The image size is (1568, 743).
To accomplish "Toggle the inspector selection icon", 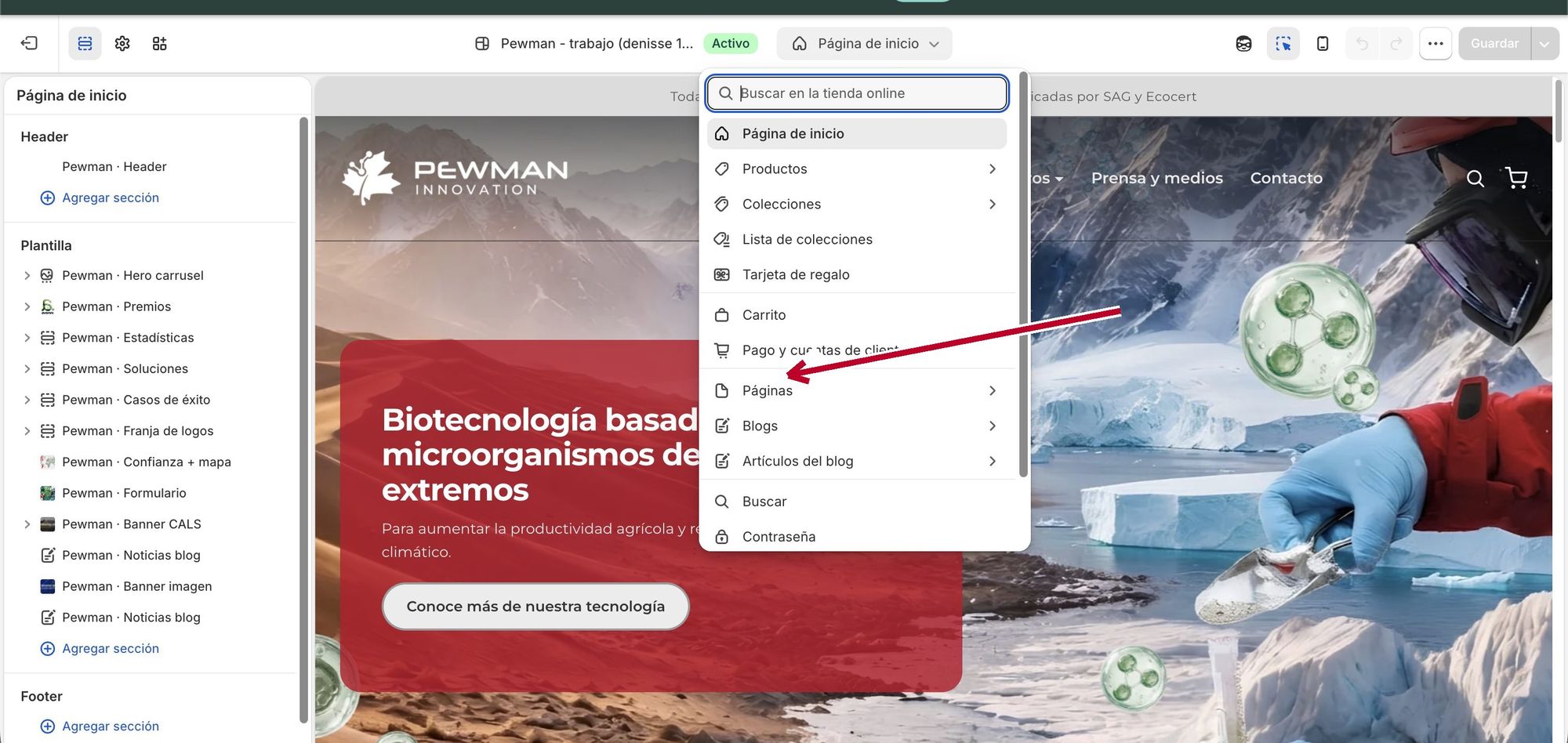I will tap(1283, 43).
